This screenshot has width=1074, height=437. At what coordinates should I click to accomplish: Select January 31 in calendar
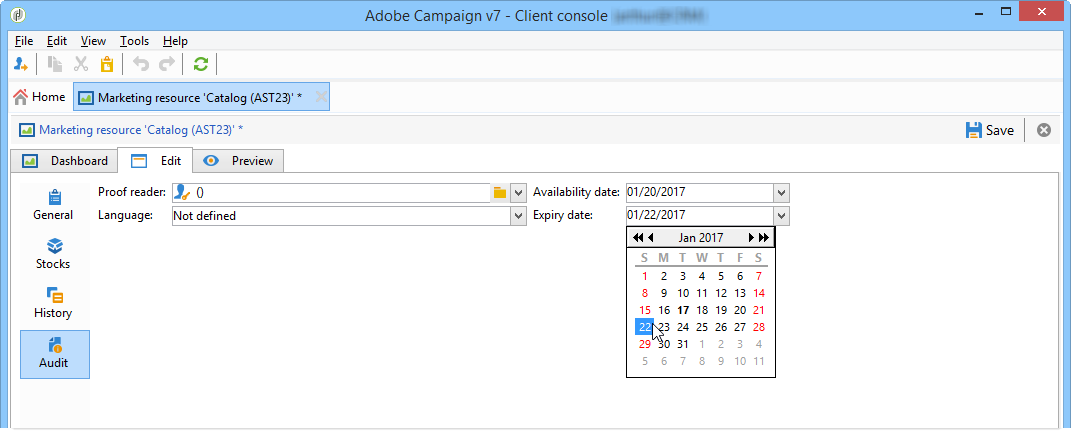click(683, 345)
